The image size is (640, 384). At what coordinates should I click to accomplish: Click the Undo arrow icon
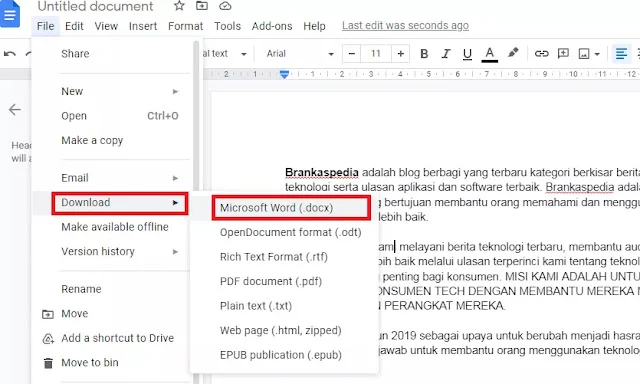coord(10,53)
